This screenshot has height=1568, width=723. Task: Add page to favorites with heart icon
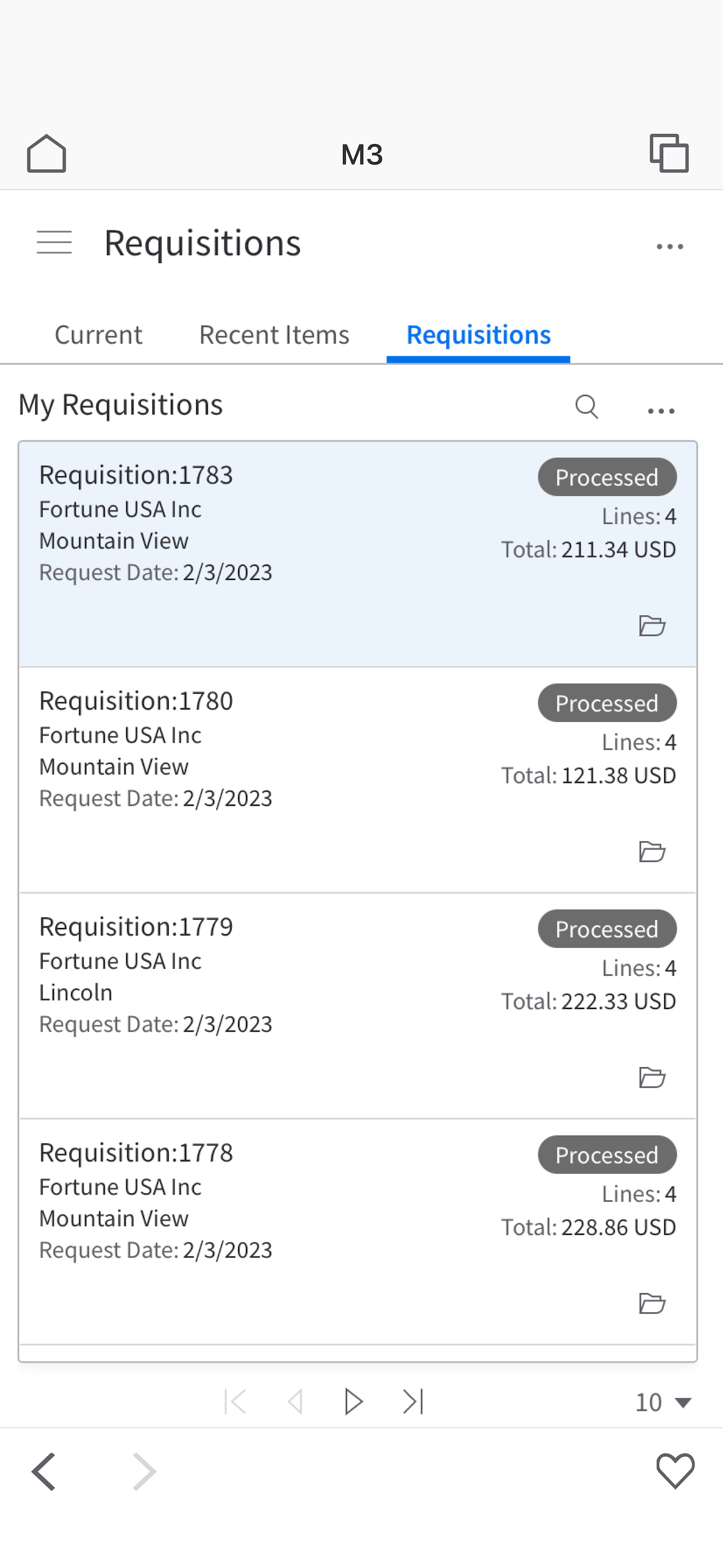point(675,1471)
